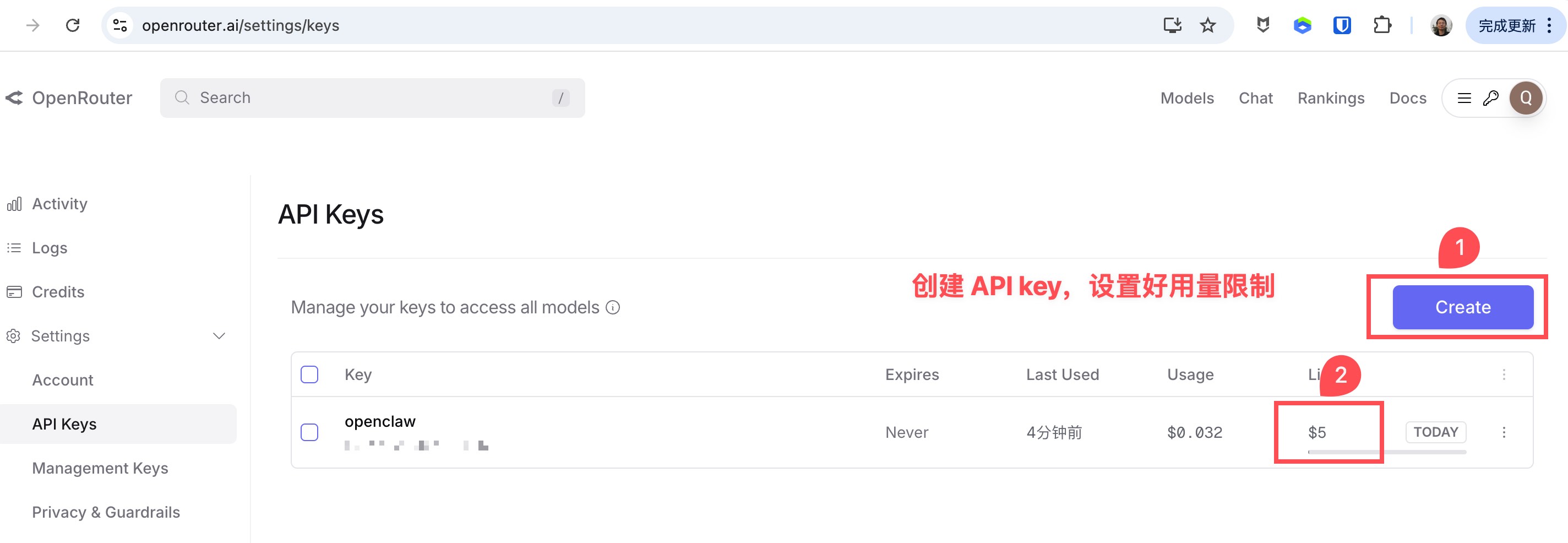Open the openclaw row three-dot menu
This screenshot has height=543, width=1568.
(1504, 432)
